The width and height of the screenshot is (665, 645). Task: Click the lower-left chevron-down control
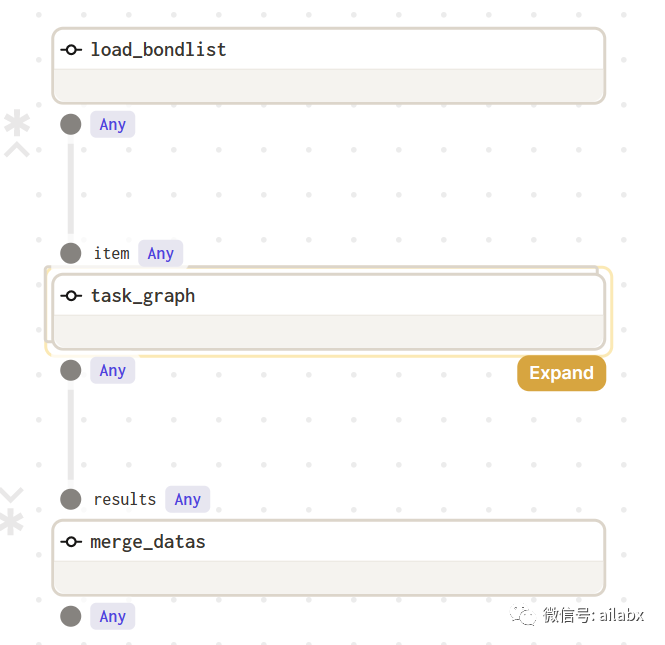[12, 496]
